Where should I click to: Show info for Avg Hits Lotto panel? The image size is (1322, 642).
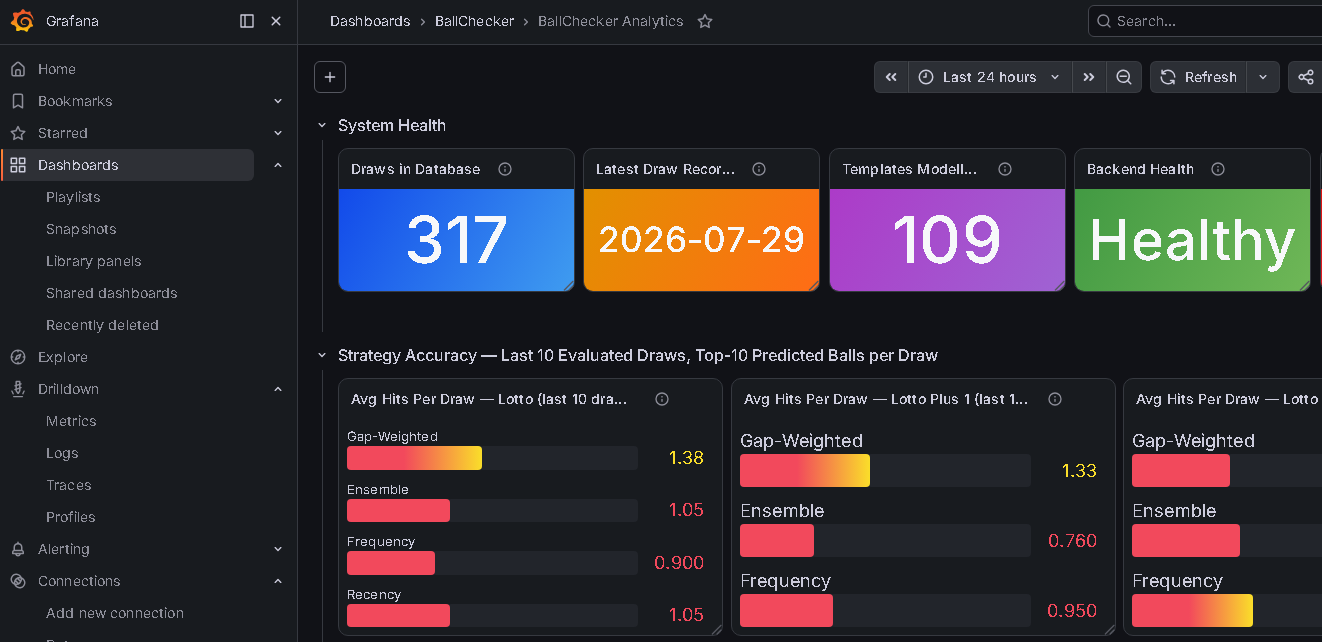[x=662, y=399]
